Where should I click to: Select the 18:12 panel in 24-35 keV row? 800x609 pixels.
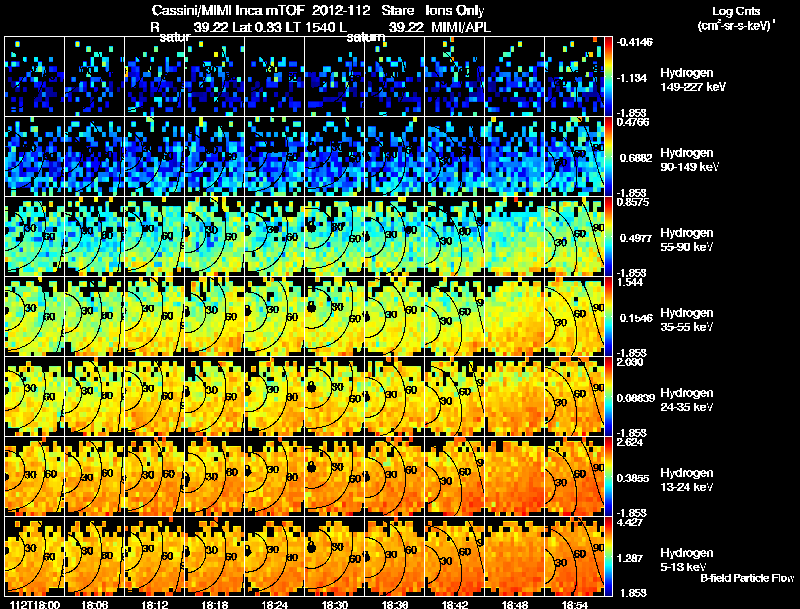(154, 396)
